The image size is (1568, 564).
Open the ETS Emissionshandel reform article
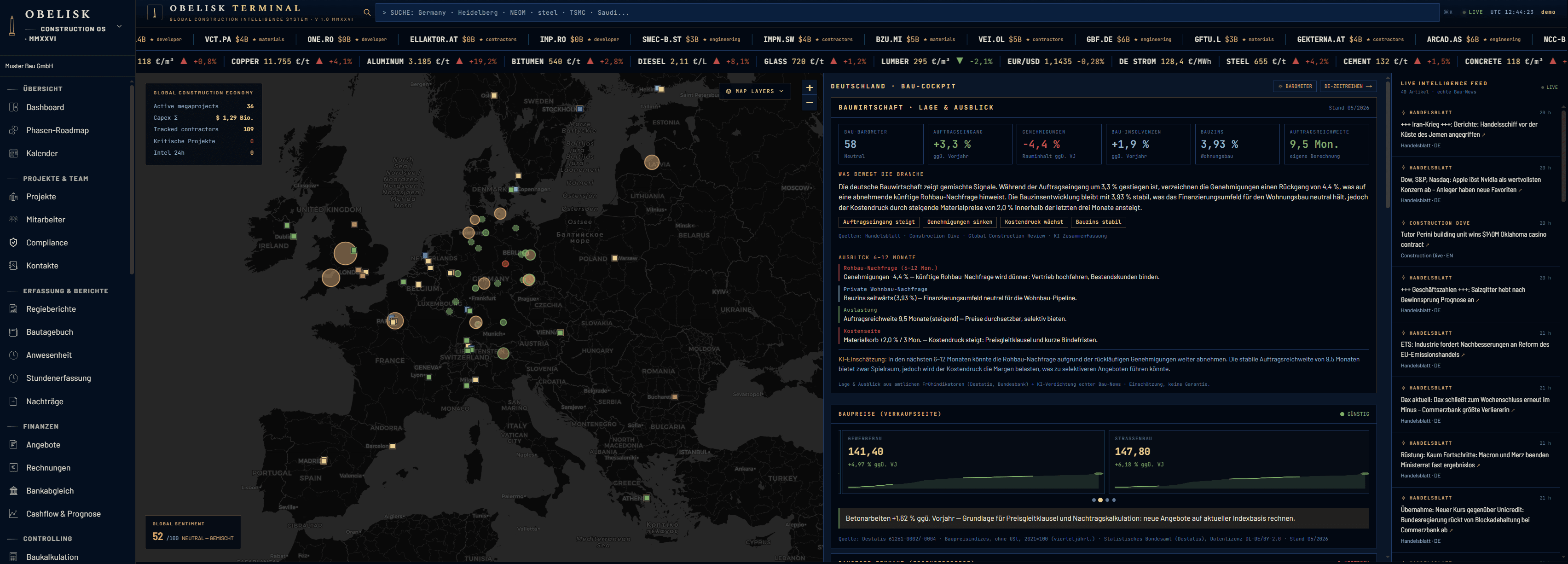point(1475,349)
